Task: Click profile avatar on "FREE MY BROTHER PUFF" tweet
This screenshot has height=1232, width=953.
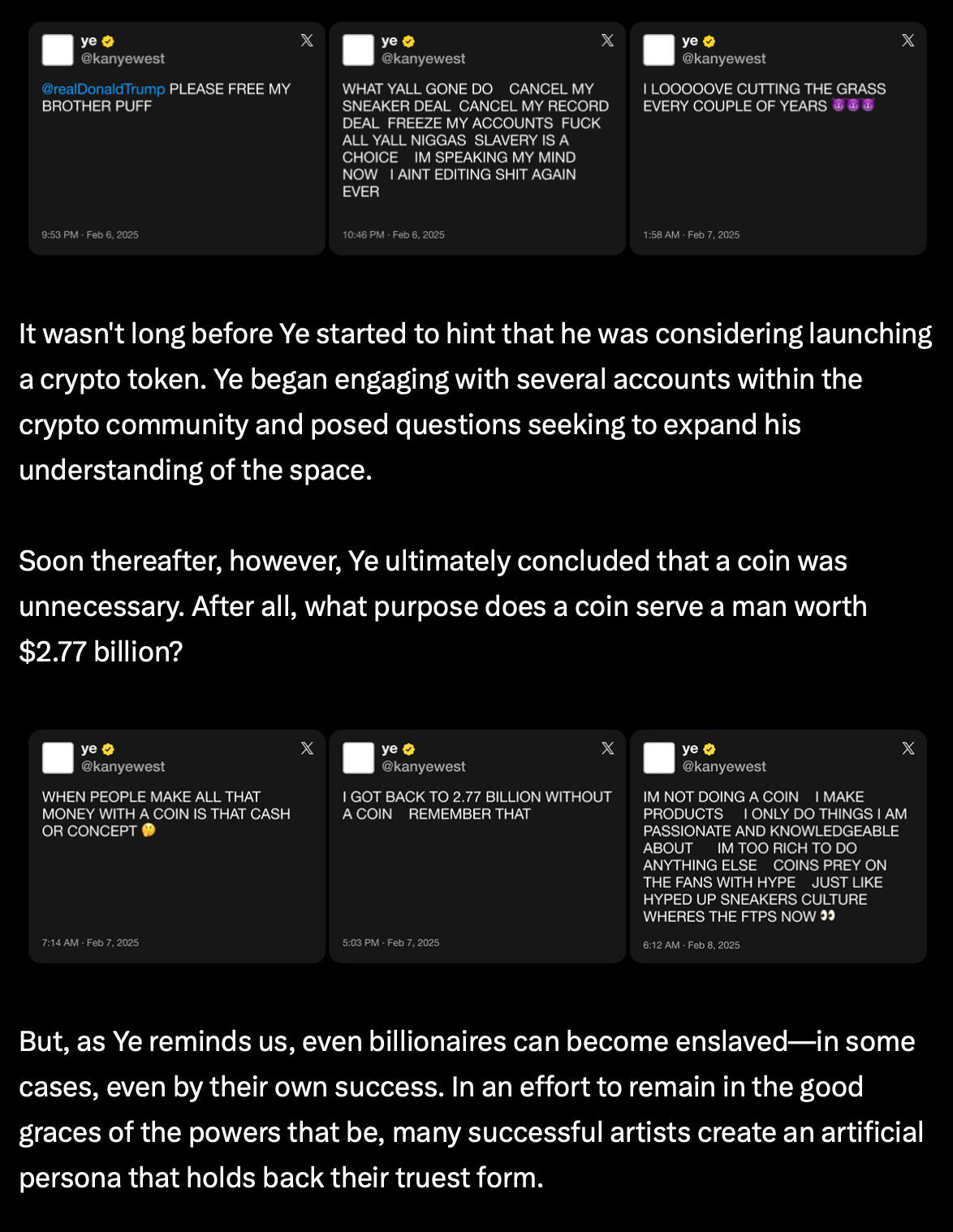Action: tap(58, 50)
